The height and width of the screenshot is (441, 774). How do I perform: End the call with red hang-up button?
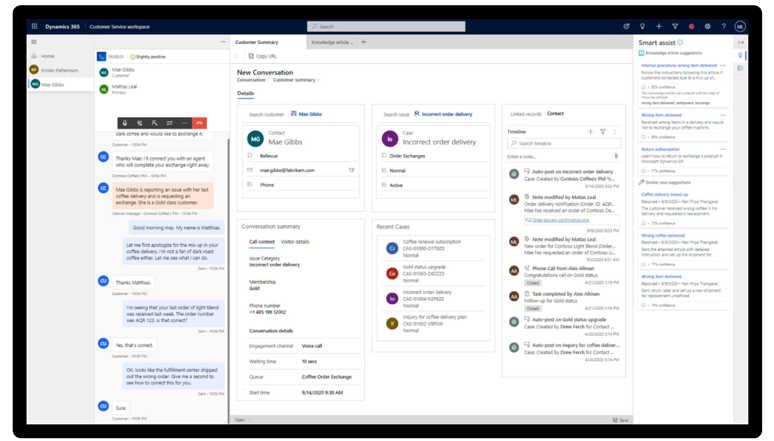click(199, 123)
